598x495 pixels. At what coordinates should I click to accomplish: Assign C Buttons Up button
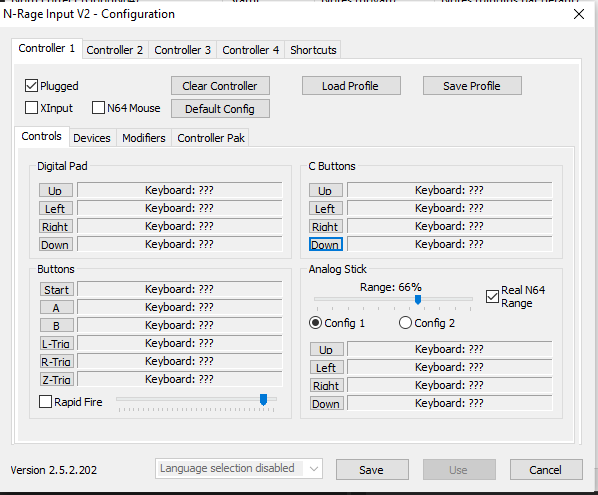point(326,190)
